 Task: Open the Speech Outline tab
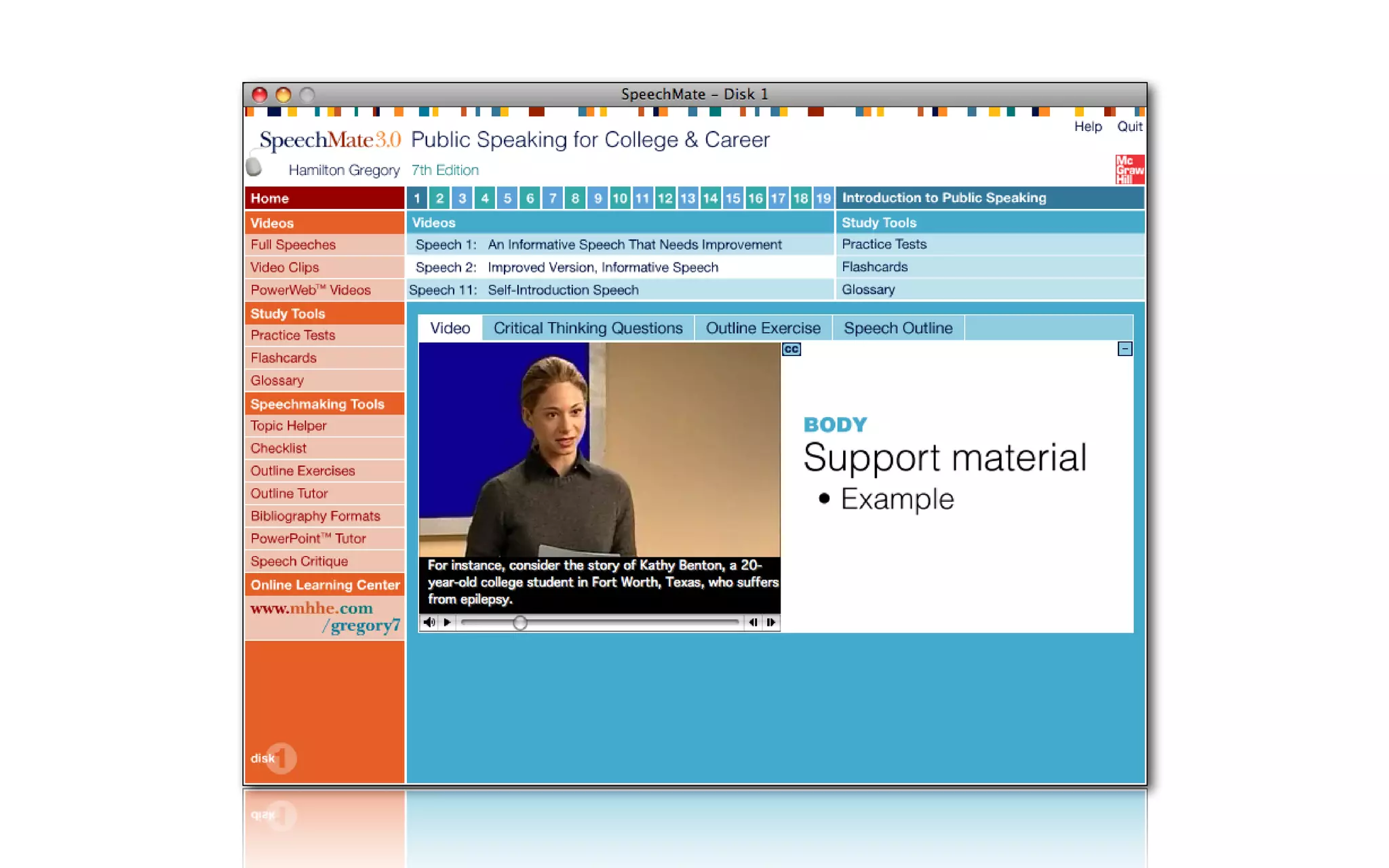(x=897, y=328)
